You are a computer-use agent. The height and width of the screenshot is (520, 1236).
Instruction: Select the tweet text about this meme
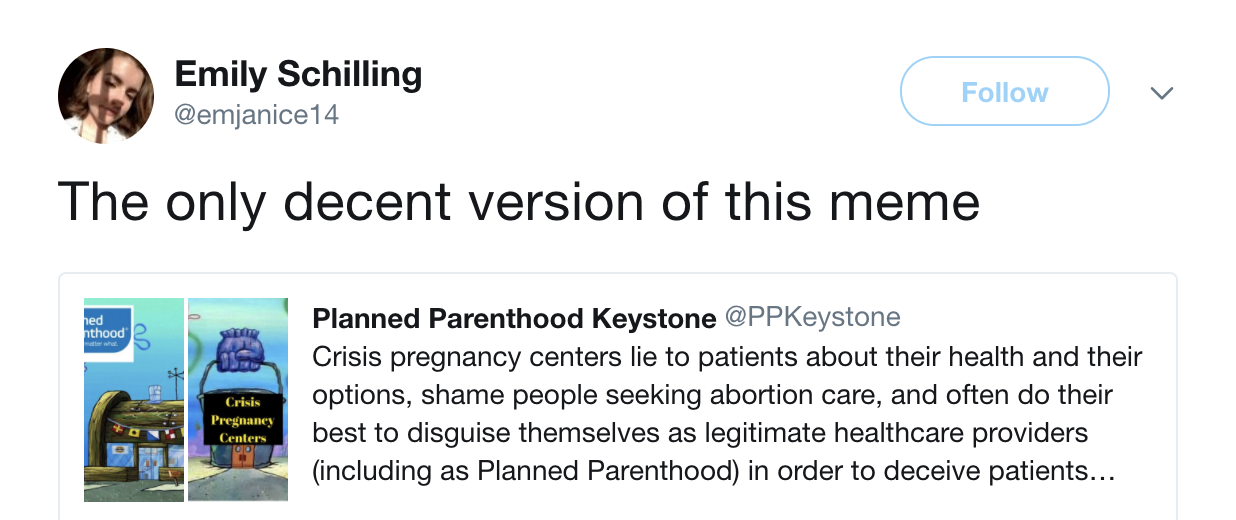click(x=518, y=201)
